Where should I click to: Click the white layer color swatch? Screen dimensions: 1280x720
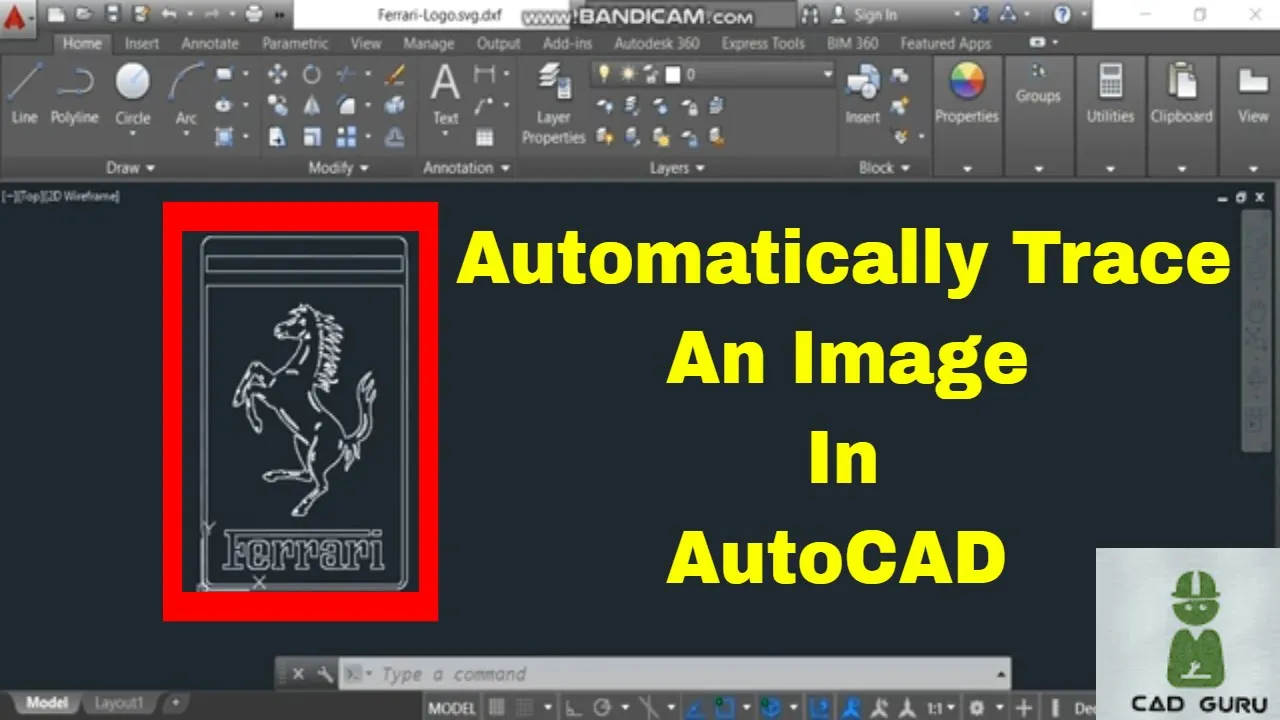coord(673,74)
